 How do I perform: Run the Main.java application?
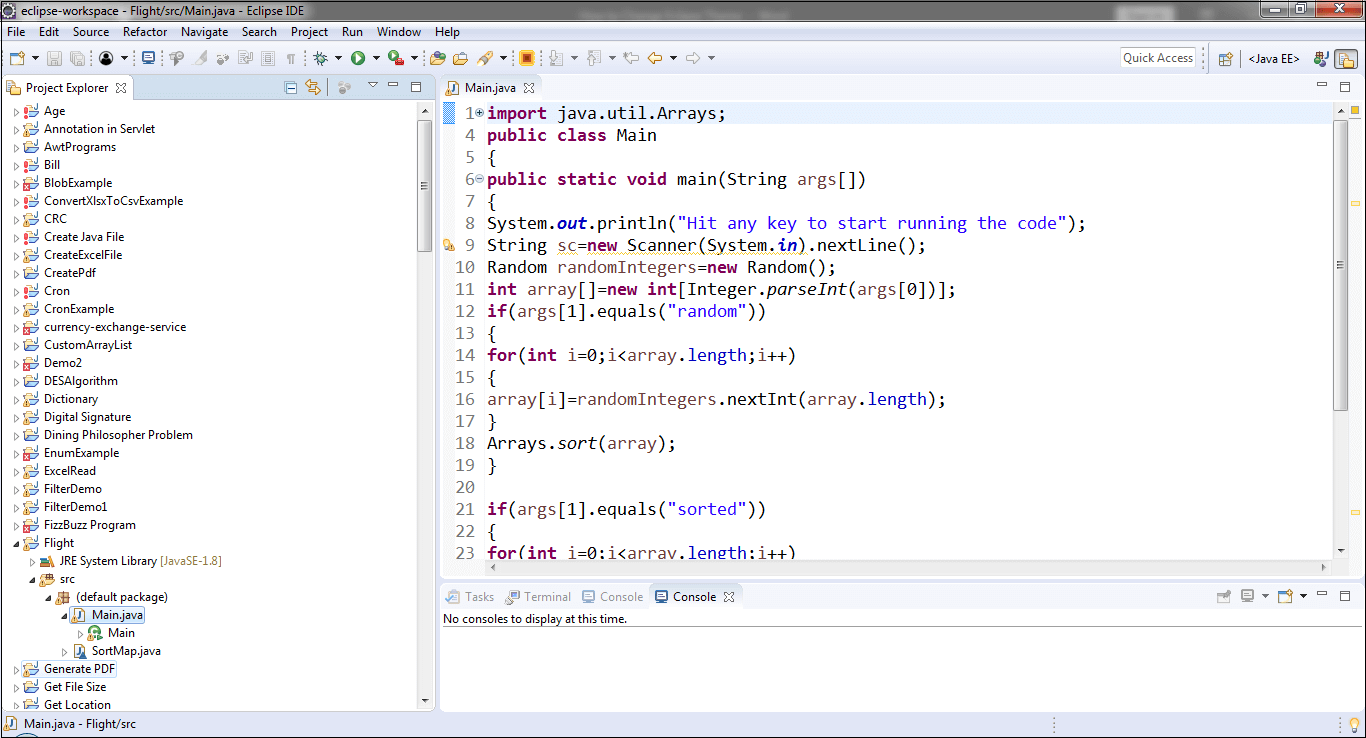click(358, 57)
